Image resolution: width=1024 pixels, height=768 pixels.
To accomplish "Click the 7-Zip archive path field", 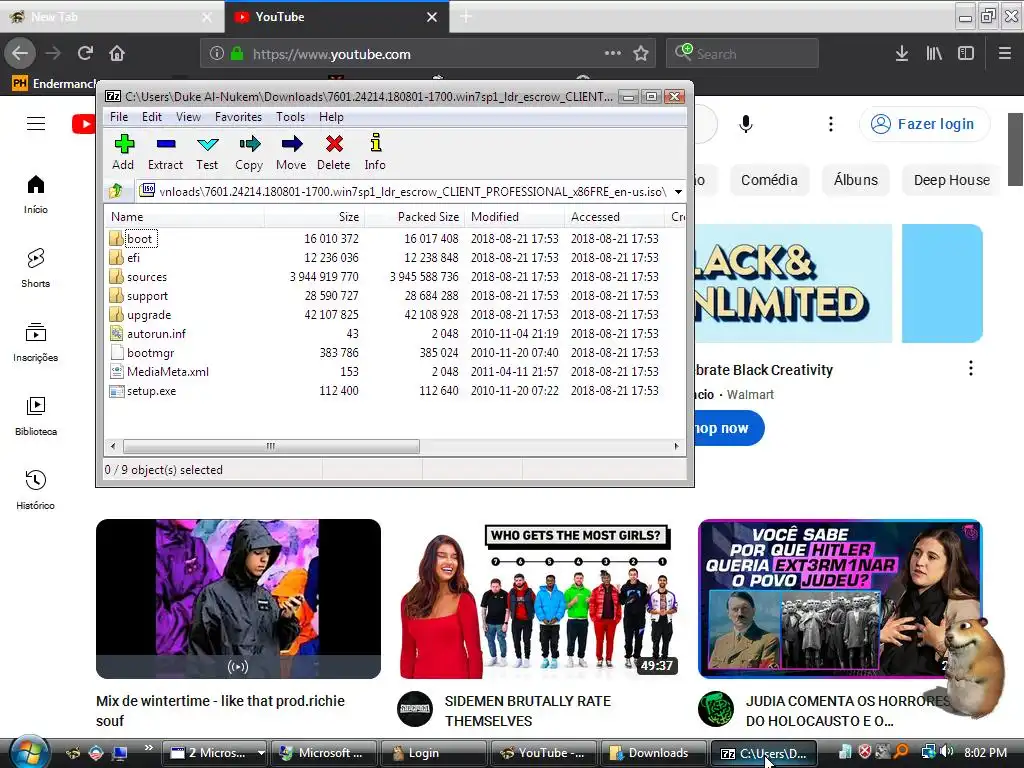I will tap(411, 191).
